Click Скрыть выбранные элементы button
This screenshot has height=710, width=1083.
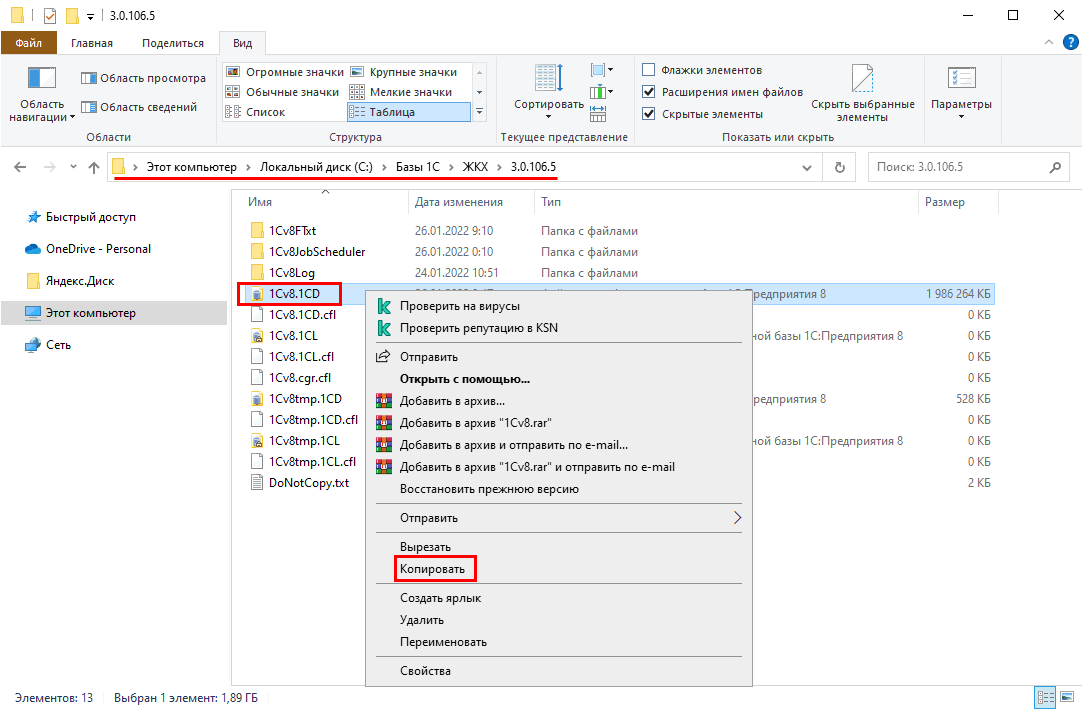(863, 93)
